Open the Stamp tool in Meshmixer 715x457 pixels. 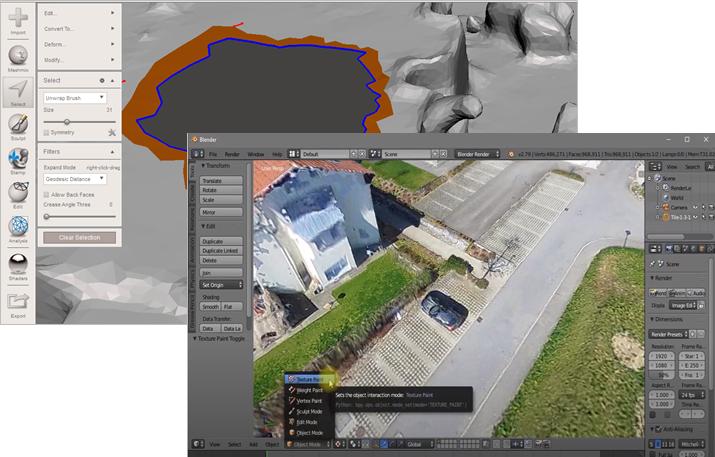18,161
